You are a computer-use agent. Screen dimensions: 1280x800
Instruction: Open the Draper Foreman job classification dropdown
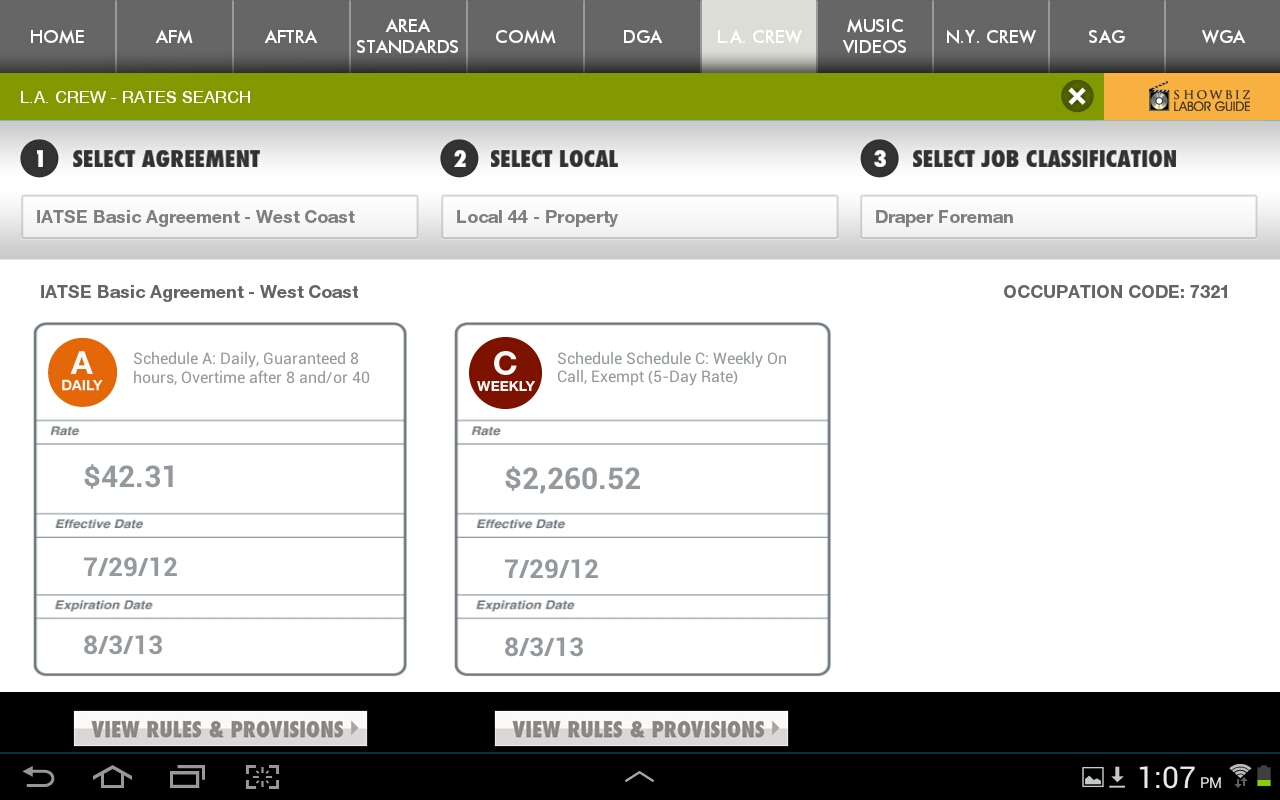(1059, 217)
